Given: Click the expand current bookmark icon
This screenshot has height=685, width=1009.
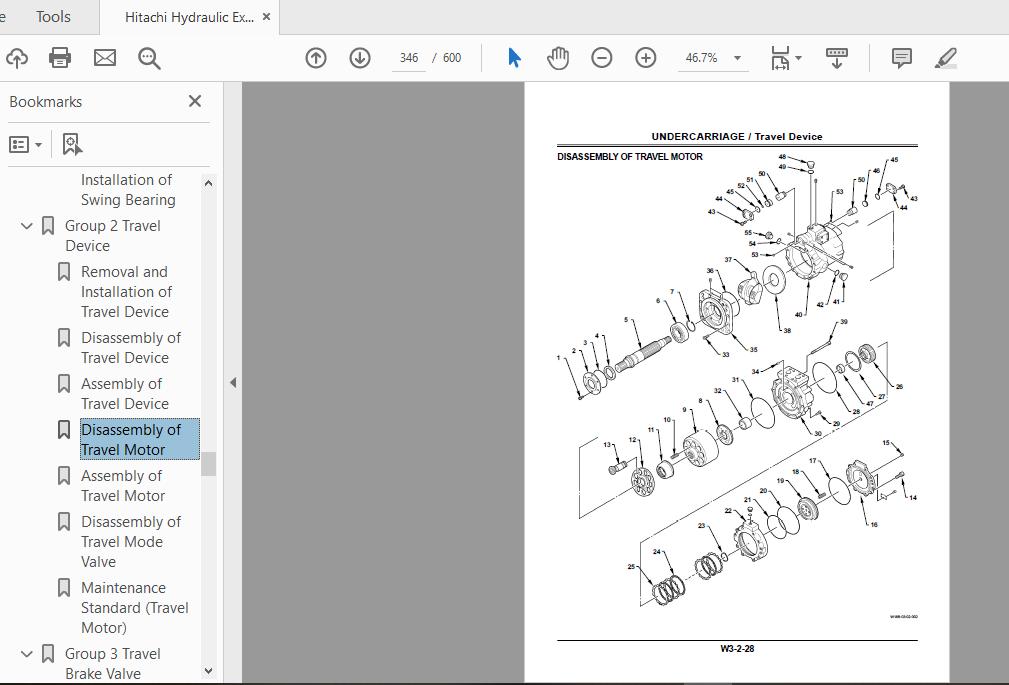Looking at the screenshot, I should click(70, 143).
